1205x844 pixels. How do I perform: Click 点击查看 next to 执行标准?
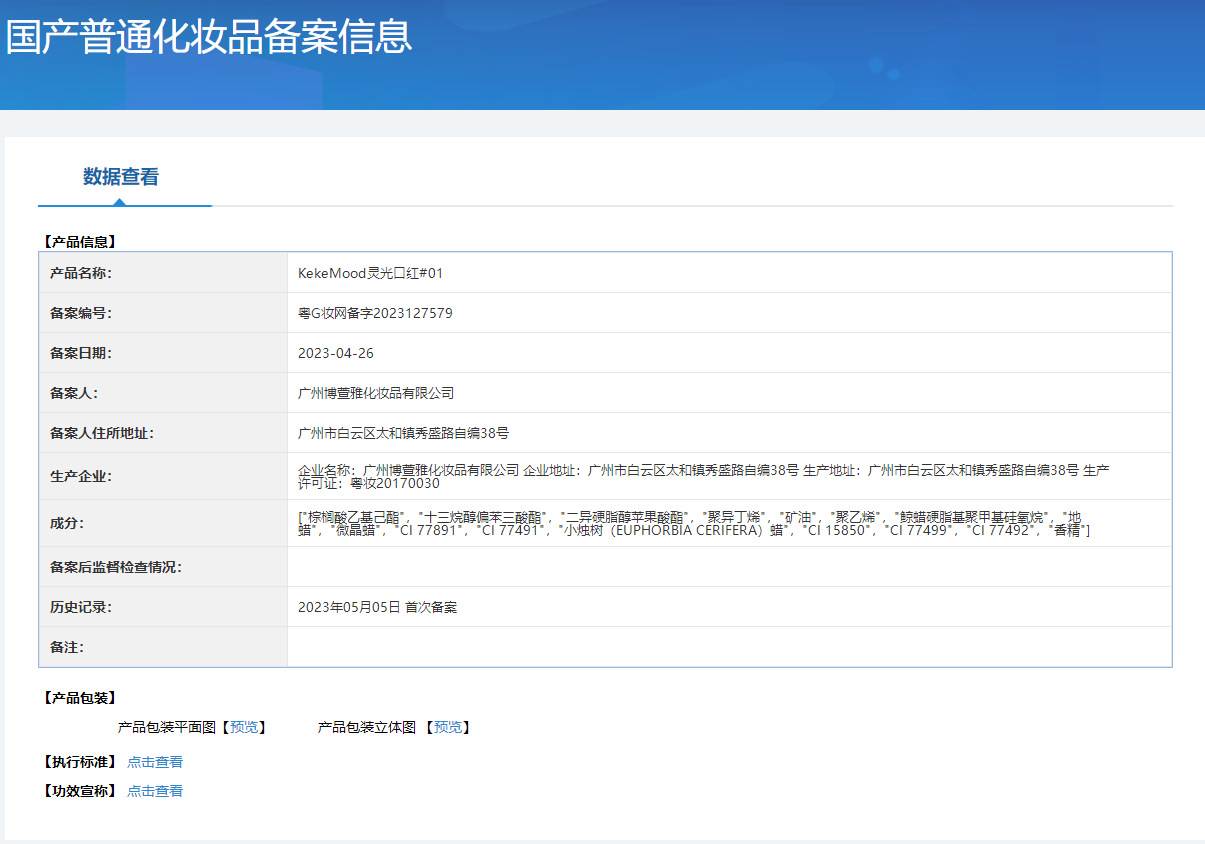coord(155,762)
